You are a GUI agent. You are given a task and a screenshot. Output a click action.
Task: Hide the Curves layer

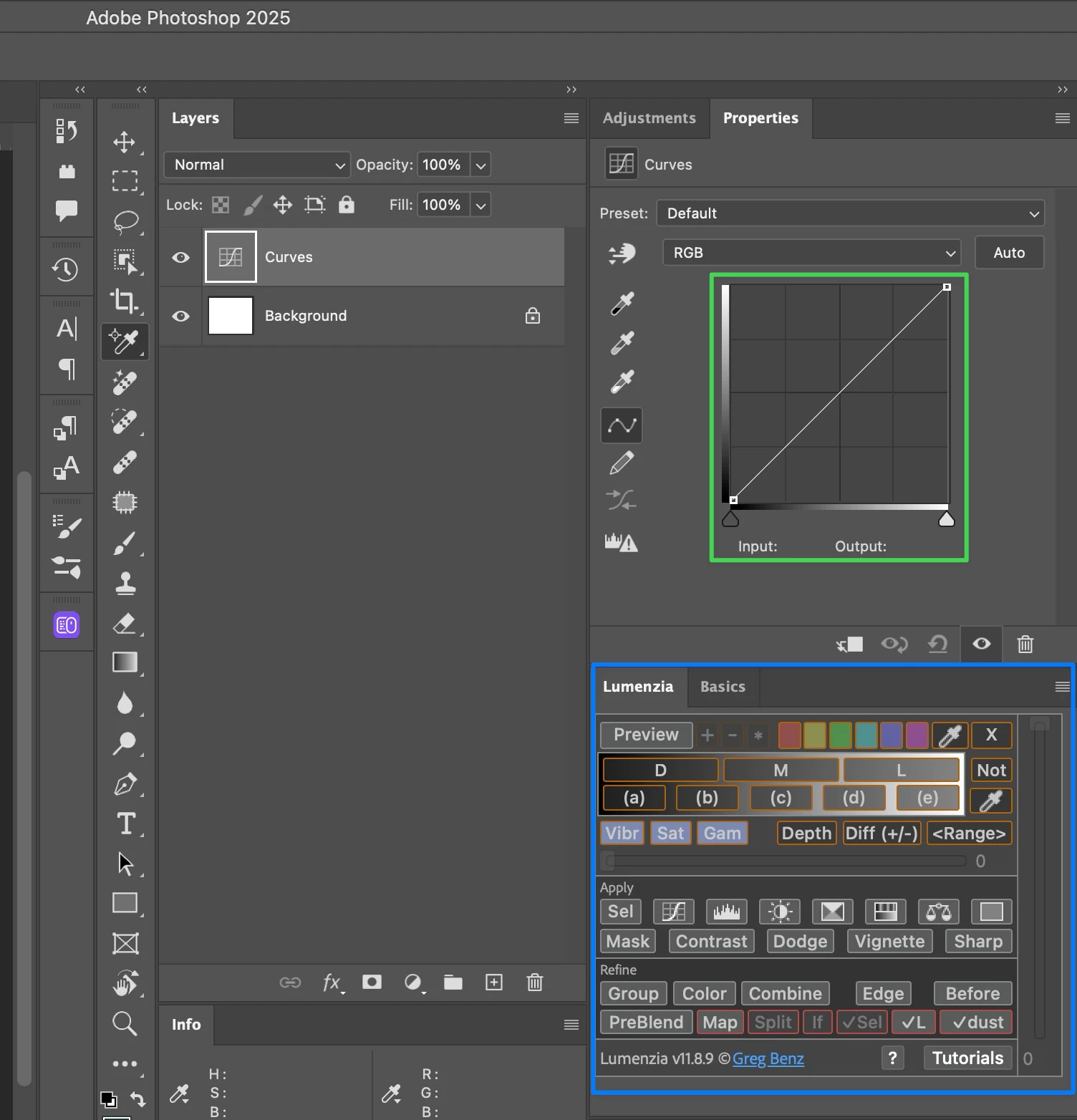pyautogui.click(x=180, y=257)
